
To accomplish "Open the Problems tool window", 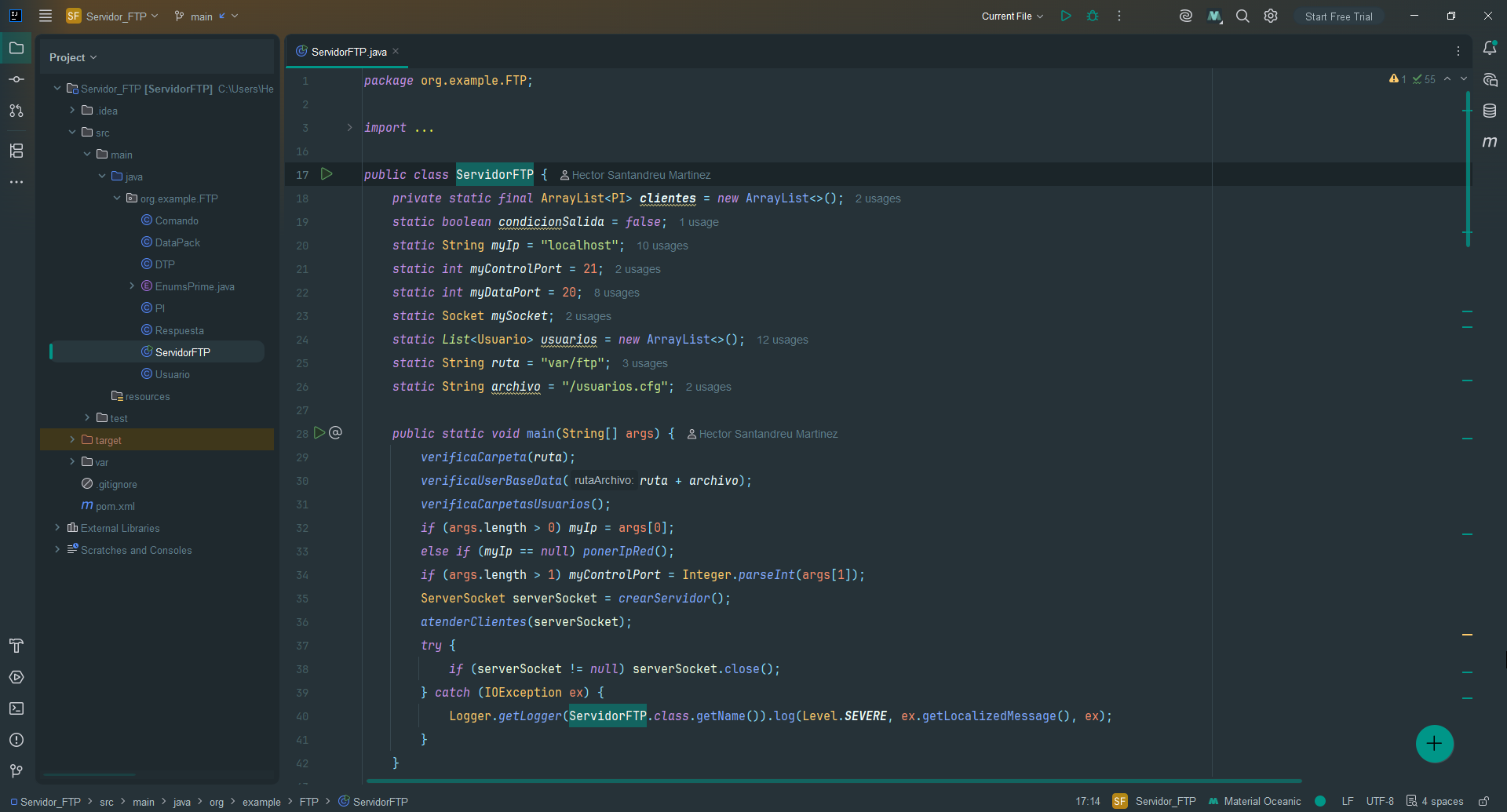I will click(16, 740).
